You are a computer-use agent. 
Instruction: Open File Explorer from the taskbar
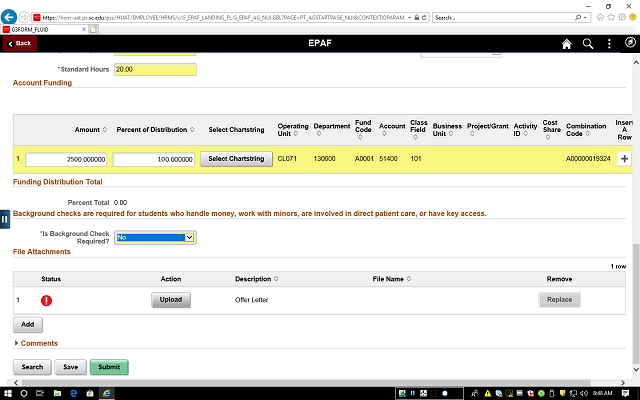pyautogui.click(x=57, y=393)
